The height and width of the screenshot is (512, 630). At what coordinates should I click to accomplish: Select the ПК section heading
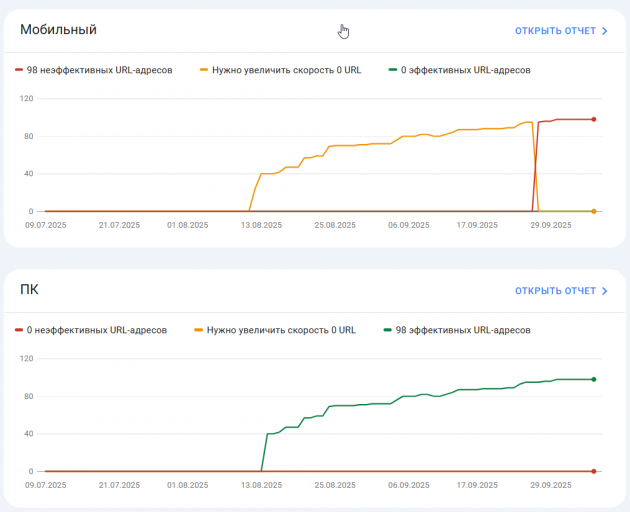click(x=30, y=290)
